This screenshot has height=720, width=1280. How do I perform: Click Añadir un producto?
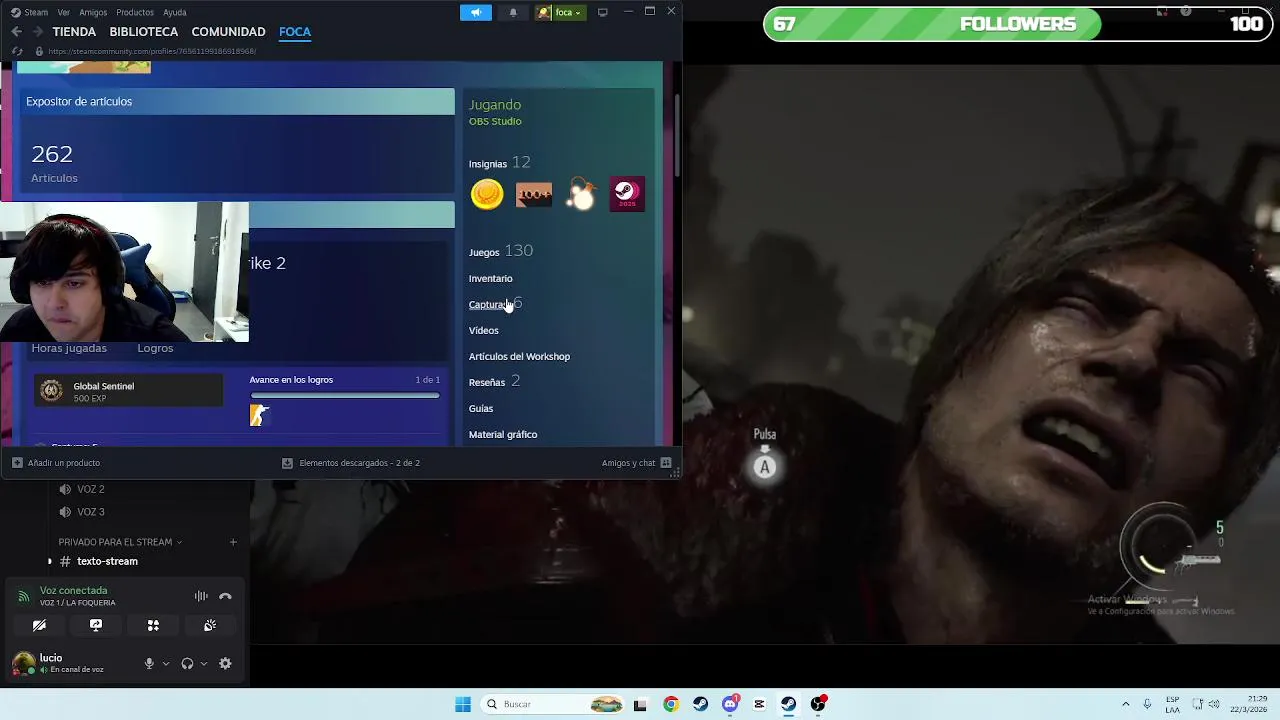click(x=56, y=463)
